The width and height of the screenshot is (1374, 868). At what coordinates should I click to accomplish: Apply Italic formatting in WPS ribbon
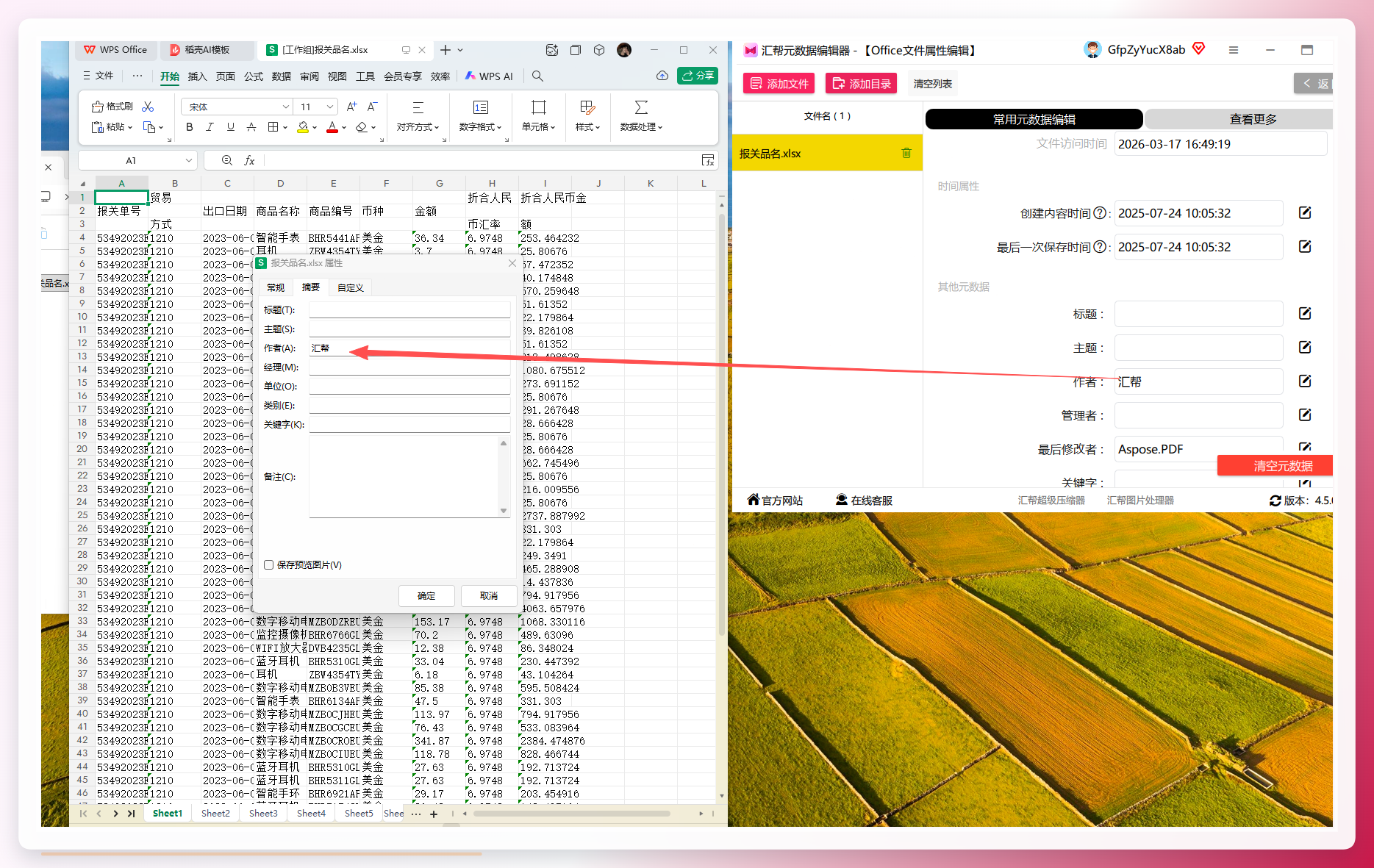[x=210, y=127]
